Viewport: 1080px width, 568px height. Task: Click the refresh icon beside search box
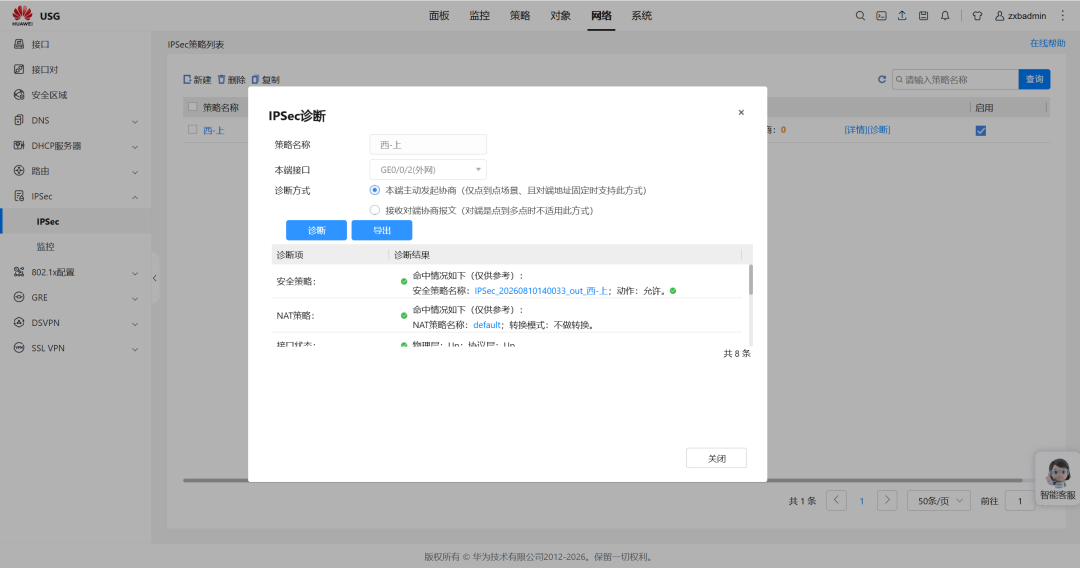(882, 79)
